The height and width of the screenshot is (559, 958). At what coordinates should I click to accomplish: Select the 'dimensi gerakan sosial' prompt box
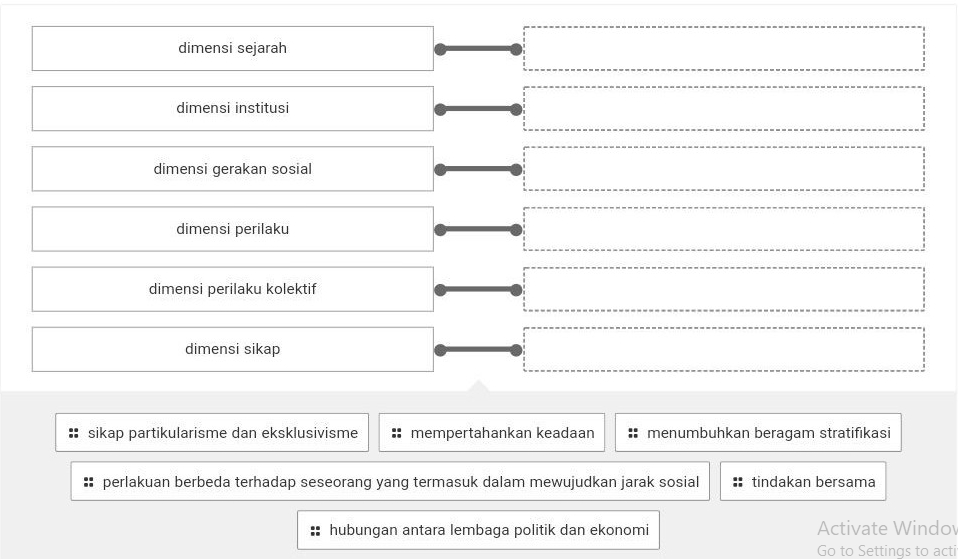(x=232, y=169)
